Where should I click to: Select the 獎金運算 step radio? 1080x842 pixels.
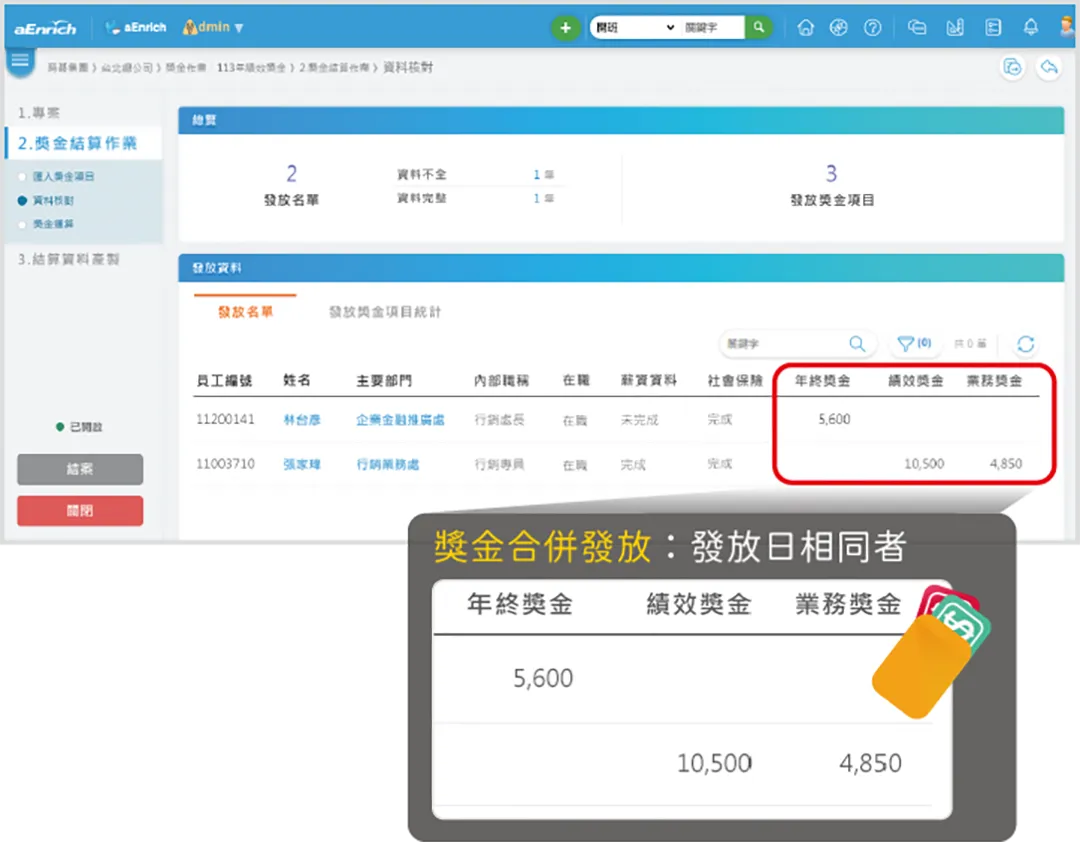tap(24, 224)
